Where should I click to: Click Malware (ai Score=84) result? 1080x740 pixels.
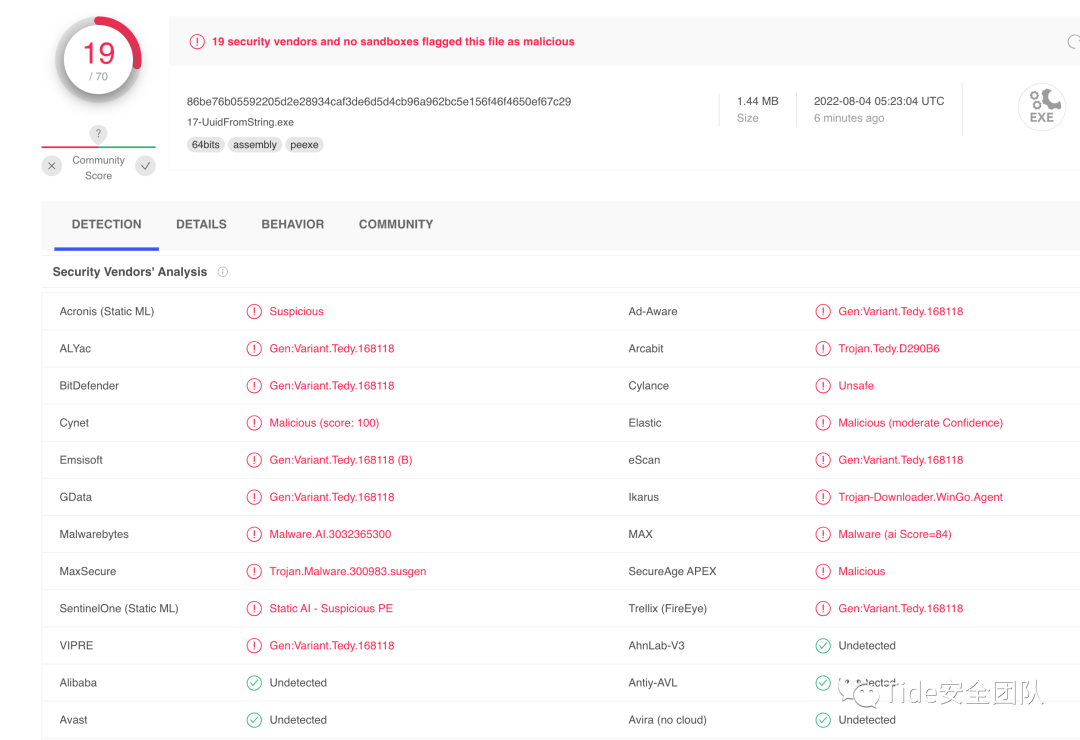coord(895,534)
